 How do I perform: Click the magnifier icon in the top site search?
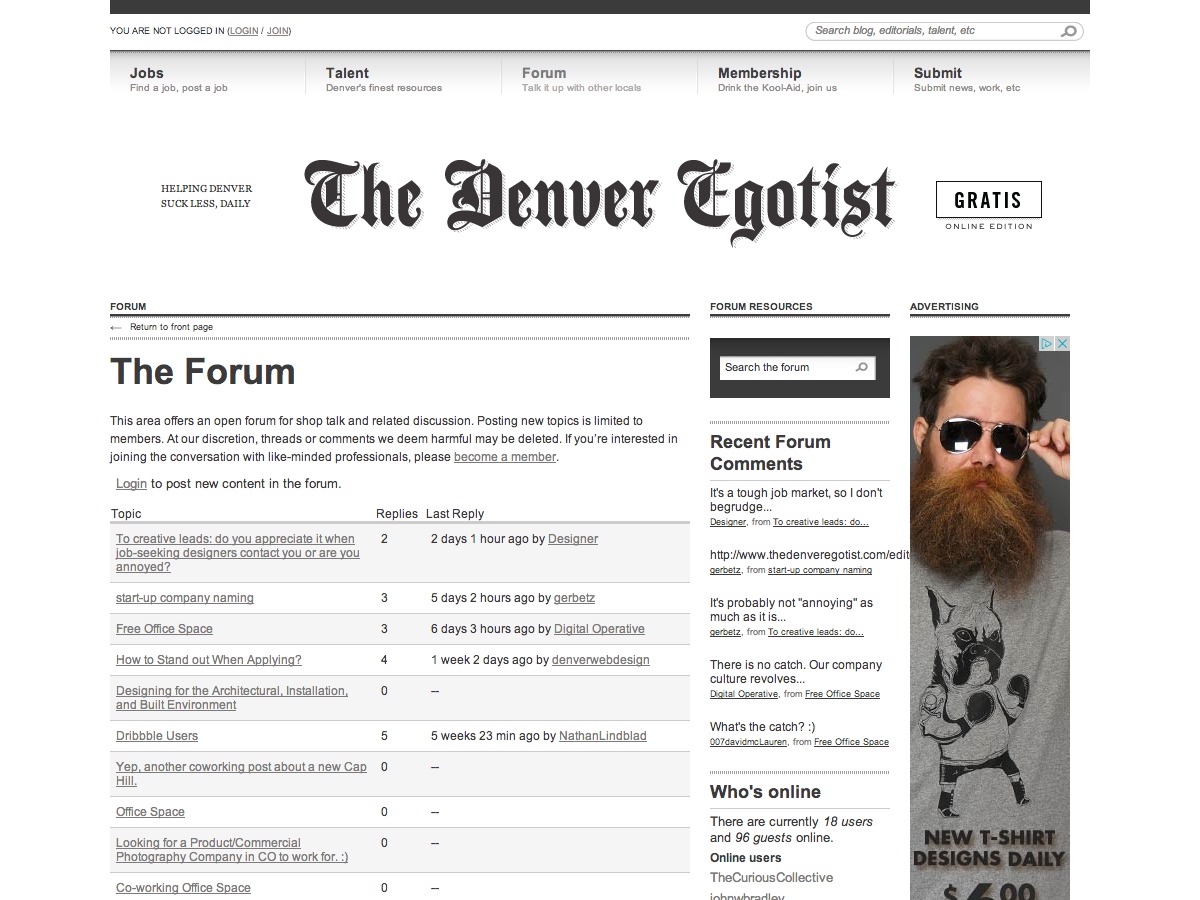1069,32
